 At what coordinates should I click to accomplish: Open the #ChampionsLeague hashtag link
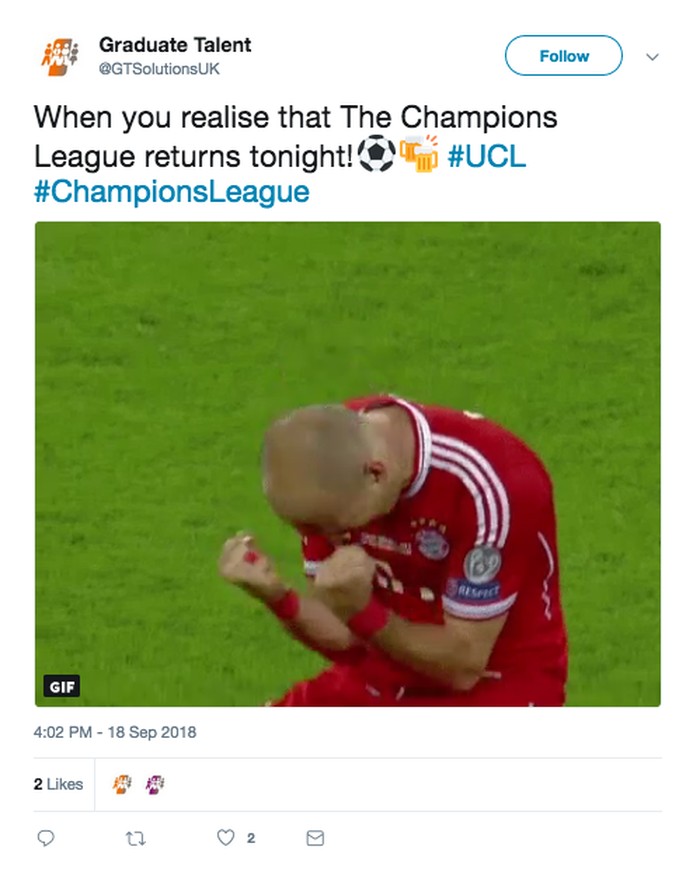(171, 192)
